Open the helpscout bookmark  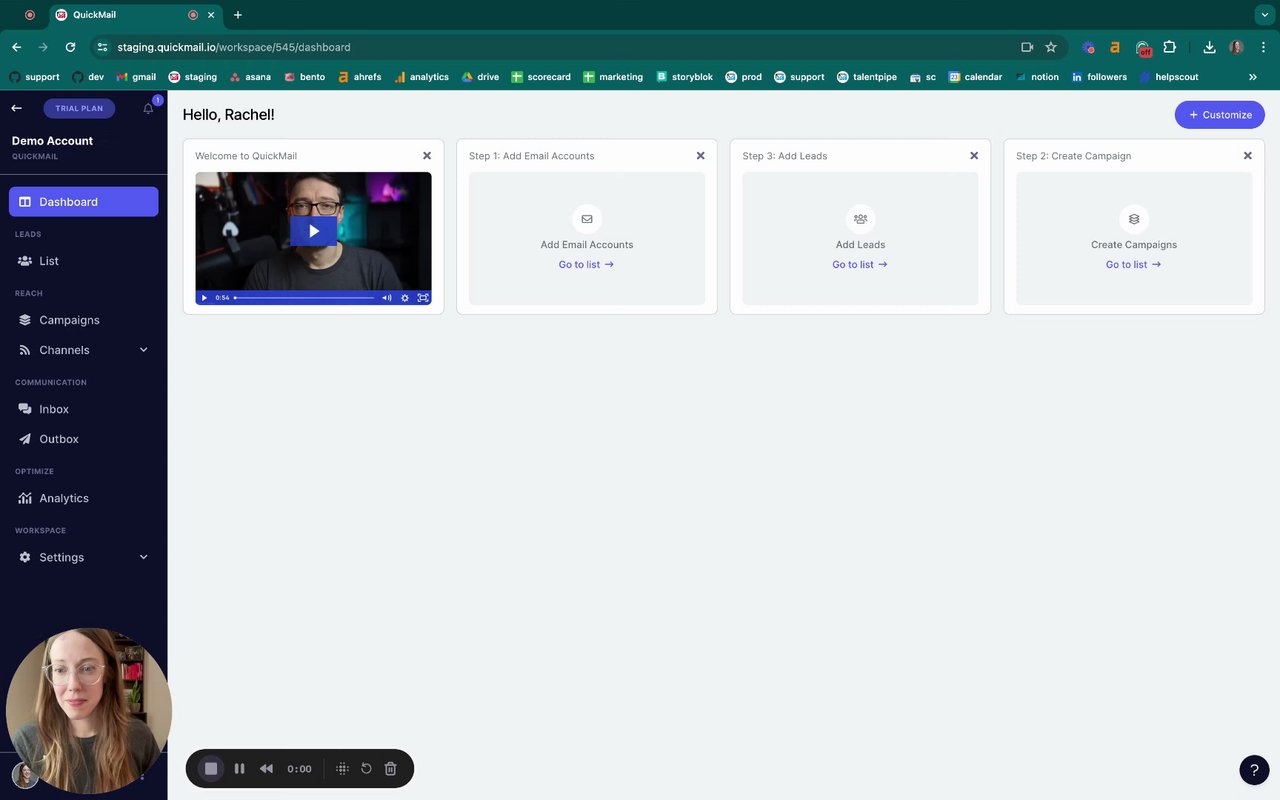(1168, 77)
